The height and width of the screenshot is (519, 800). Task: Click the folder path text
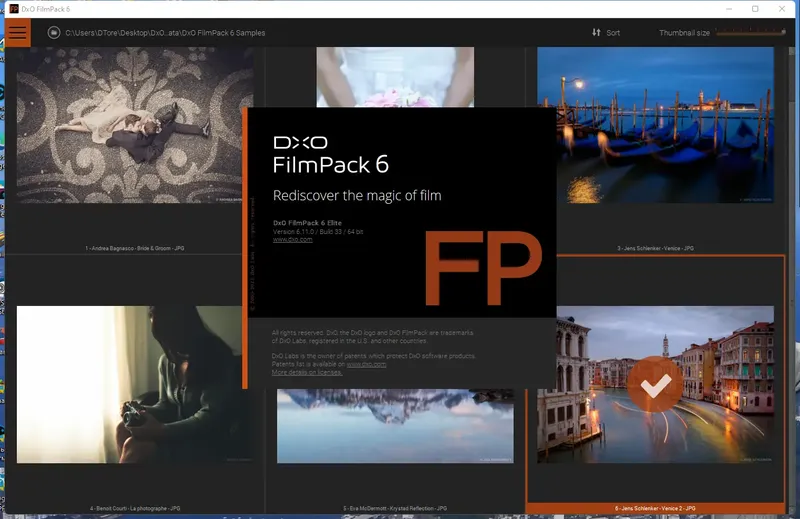(165, 33)
